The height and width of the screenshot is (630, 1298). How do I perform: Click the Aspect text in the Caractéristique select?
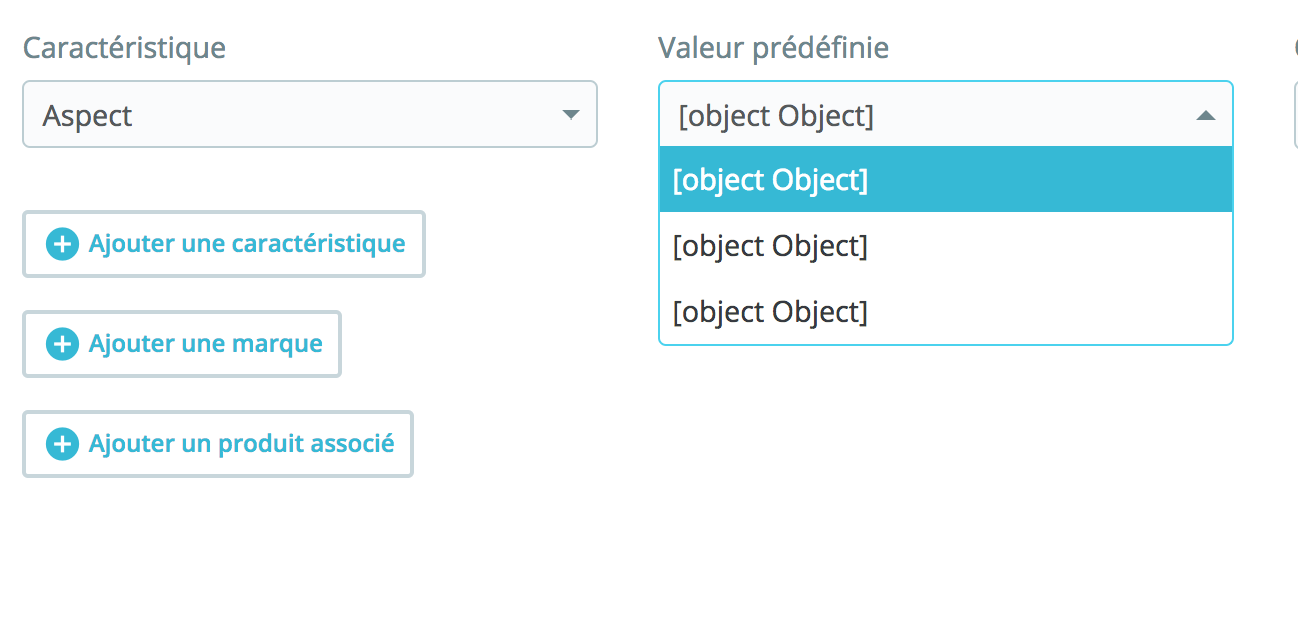tap(88, 116)
